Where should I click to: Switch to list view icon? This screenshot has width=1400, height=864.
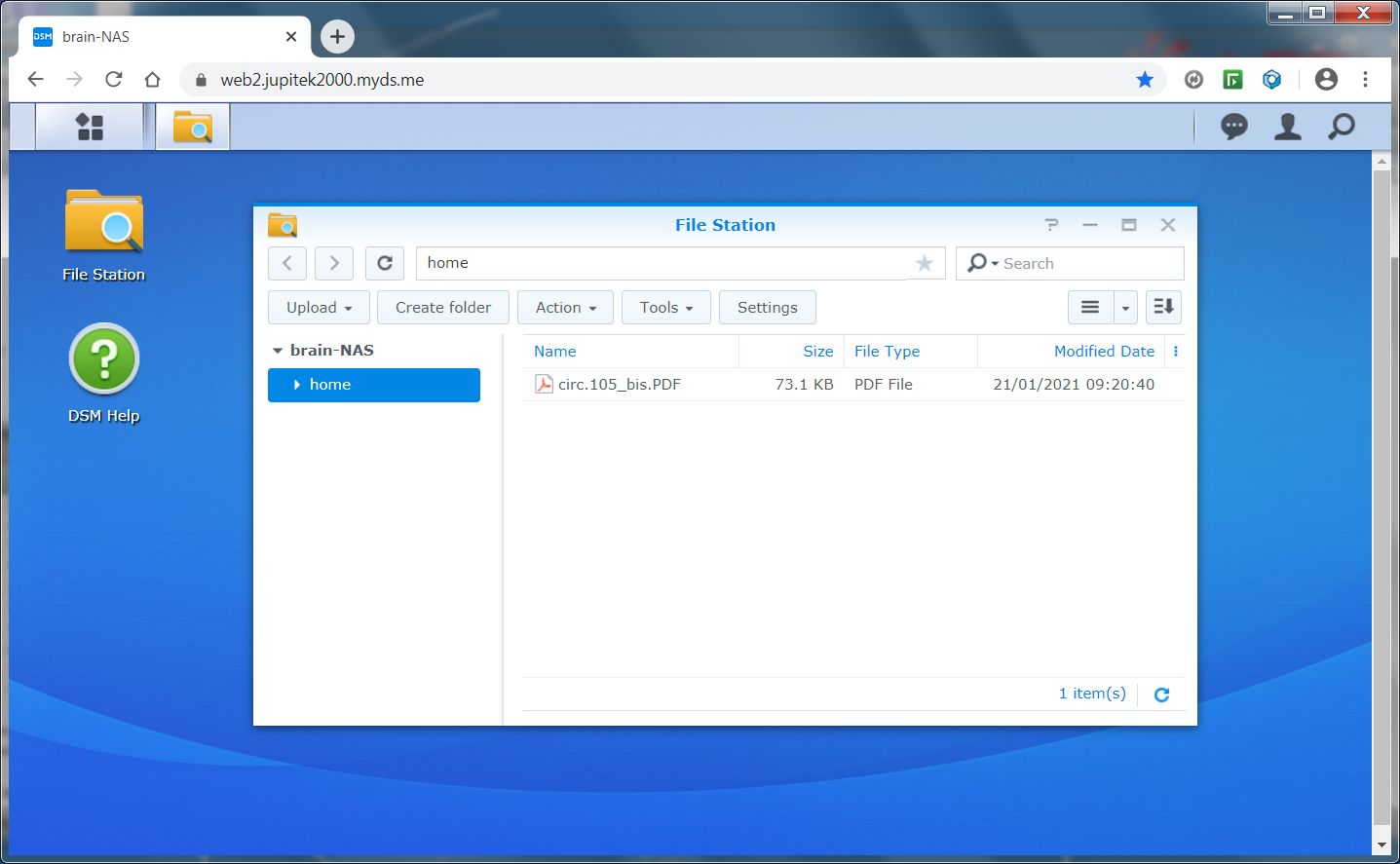[x=1090, y=308]
